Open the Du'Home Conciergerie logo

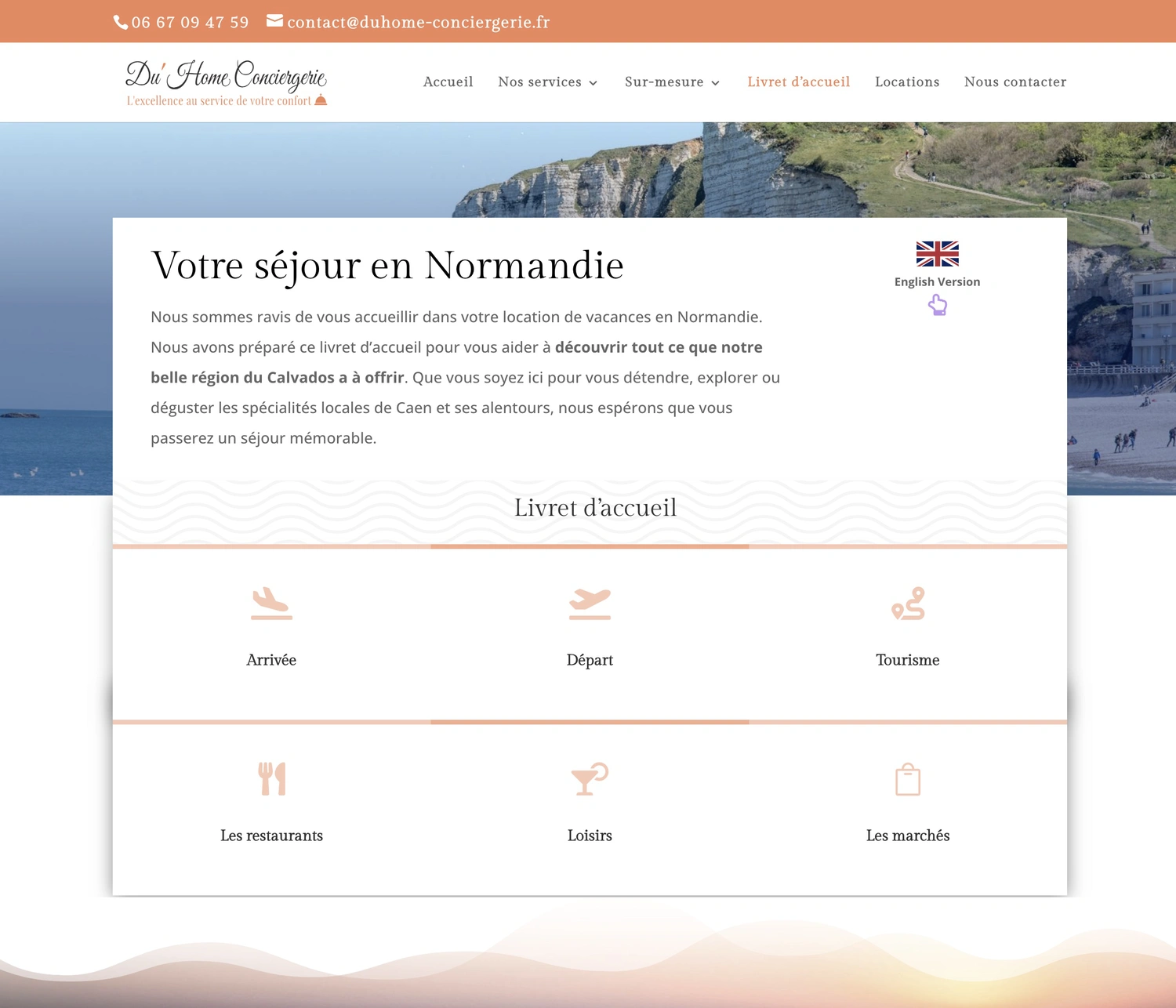point(227,82)
